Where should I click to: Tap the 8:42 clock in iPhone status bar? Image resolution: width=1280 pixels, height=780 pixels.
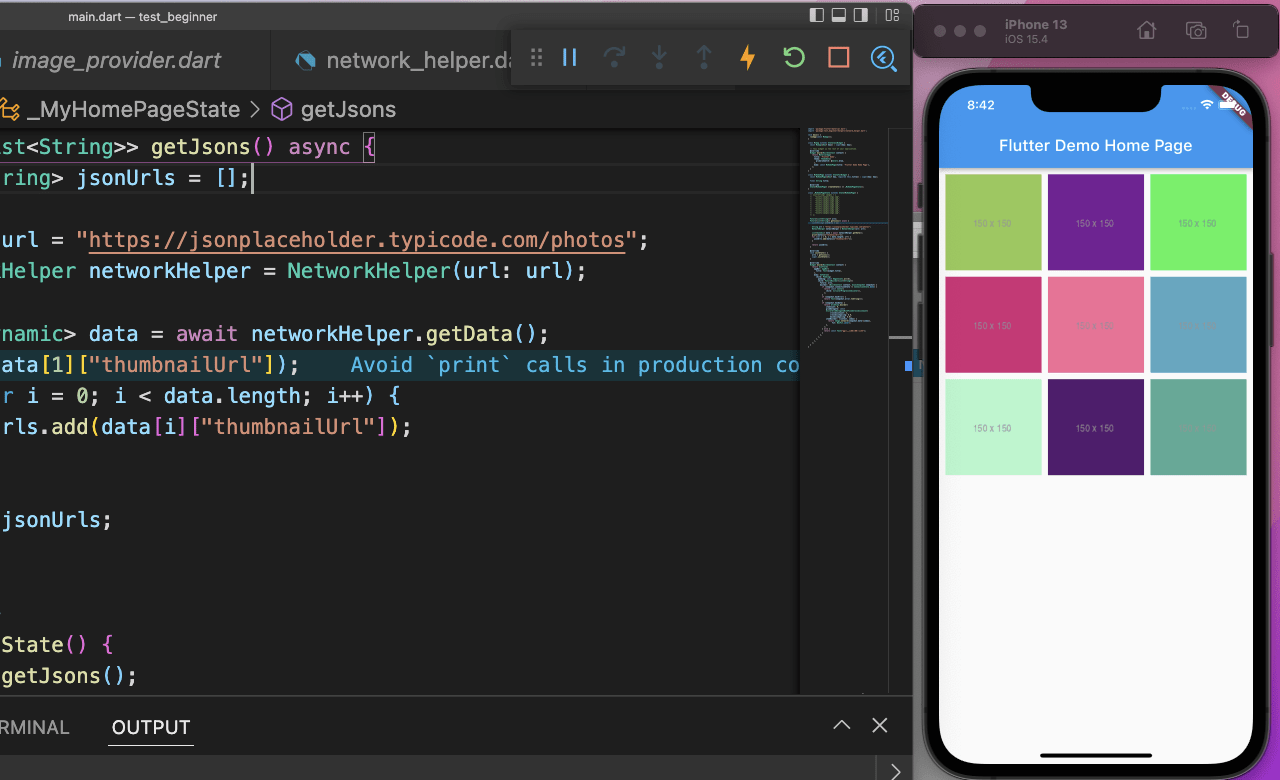981,105
